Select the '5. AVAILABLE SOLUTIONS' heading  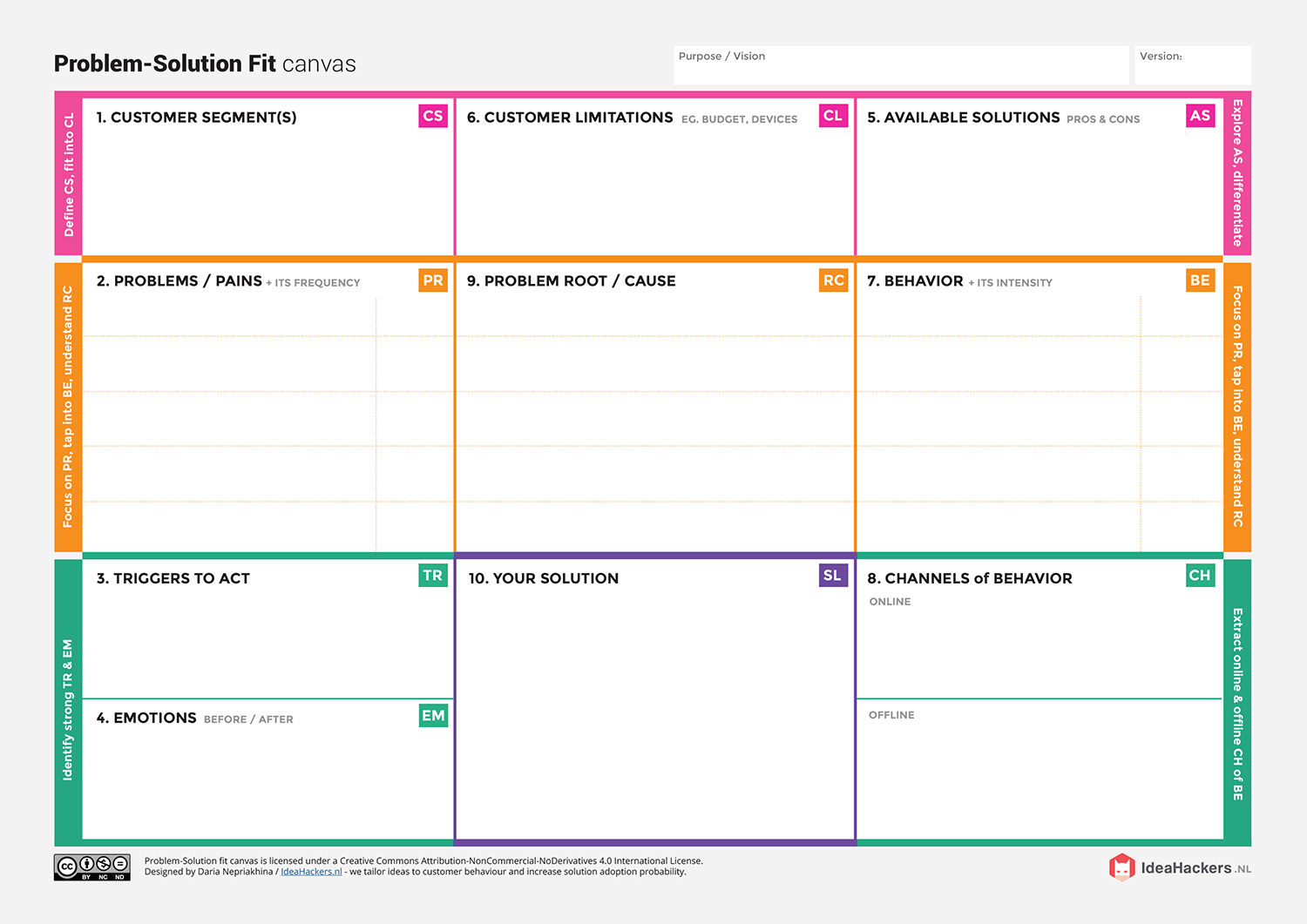pos(964,118)
